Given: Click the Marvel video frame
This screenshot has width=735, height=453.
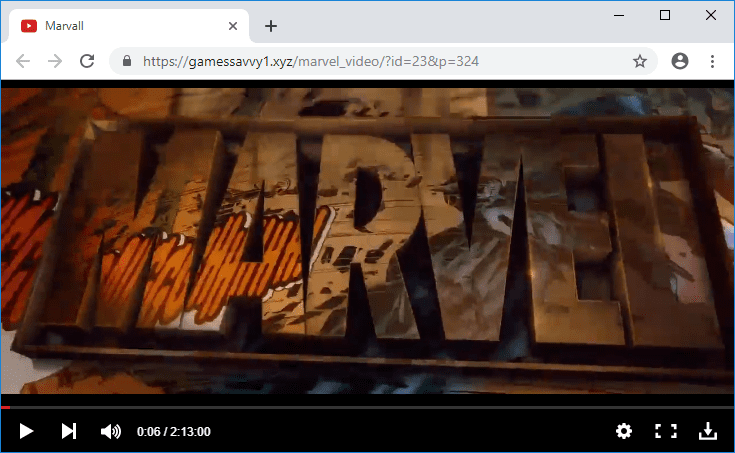Looking at the screenshot, I should point(367,240).
